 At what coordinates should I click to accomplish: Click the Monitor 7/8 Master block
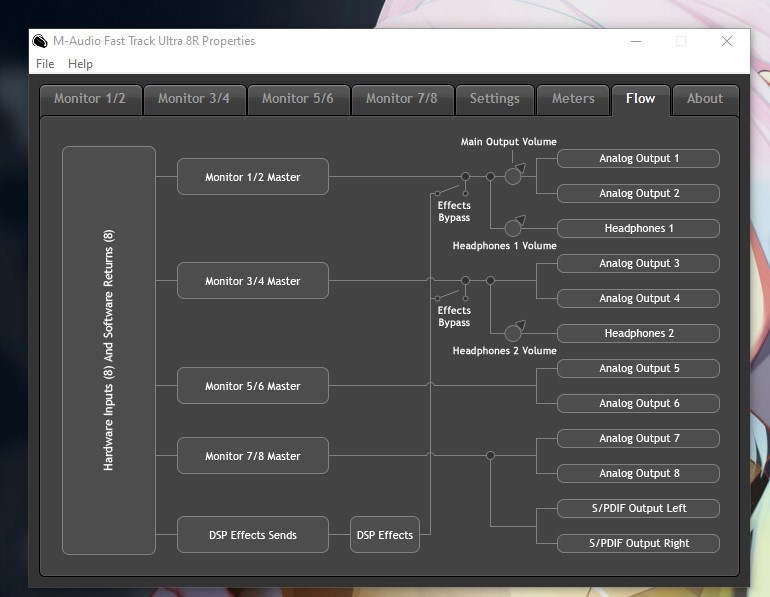[253, 456]
